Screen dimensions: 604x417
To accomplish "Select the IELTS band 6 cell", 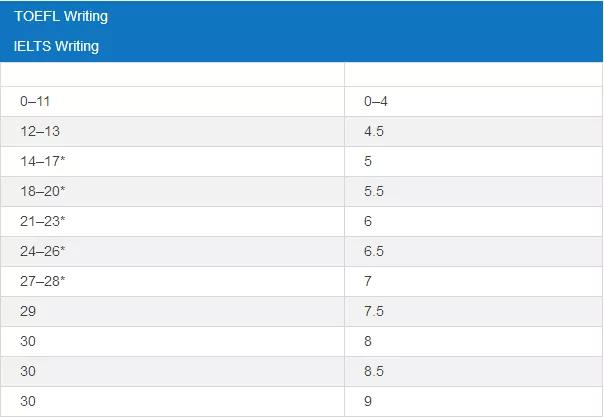I will click(368, 221).
